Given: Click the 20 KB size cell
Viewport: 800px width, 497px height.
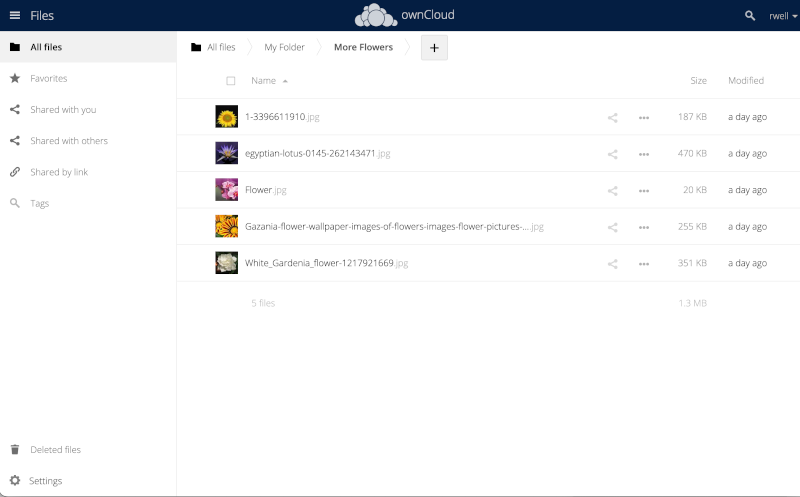Looking at the screenshot, I should [695, 190].
